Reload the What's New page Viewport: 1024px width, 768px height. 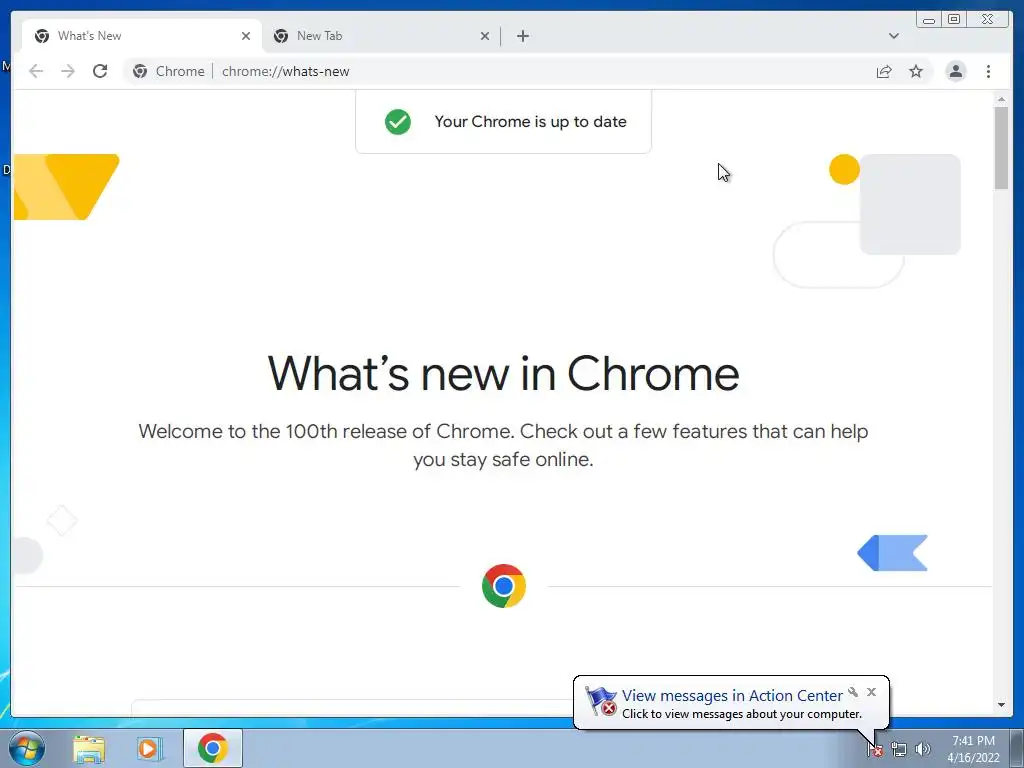pyautogui.click(x=99, y=71)
